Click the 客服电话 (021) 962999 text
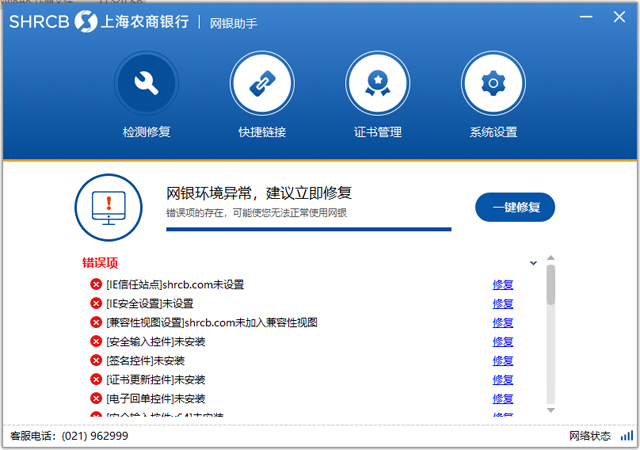 69,436
